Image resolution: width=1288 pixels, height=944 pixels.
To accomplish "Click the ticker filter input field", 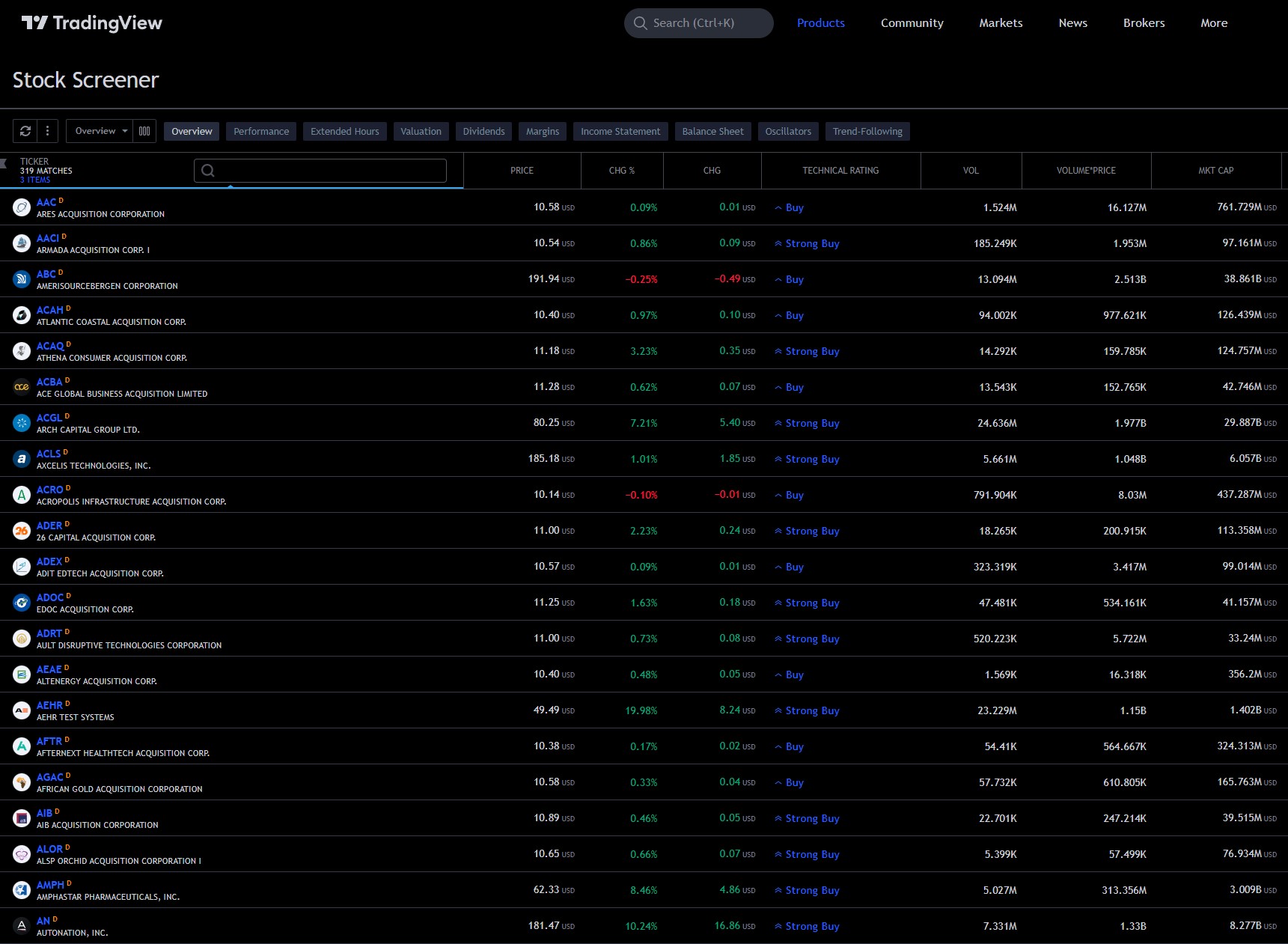I will (x=322, y=171).
